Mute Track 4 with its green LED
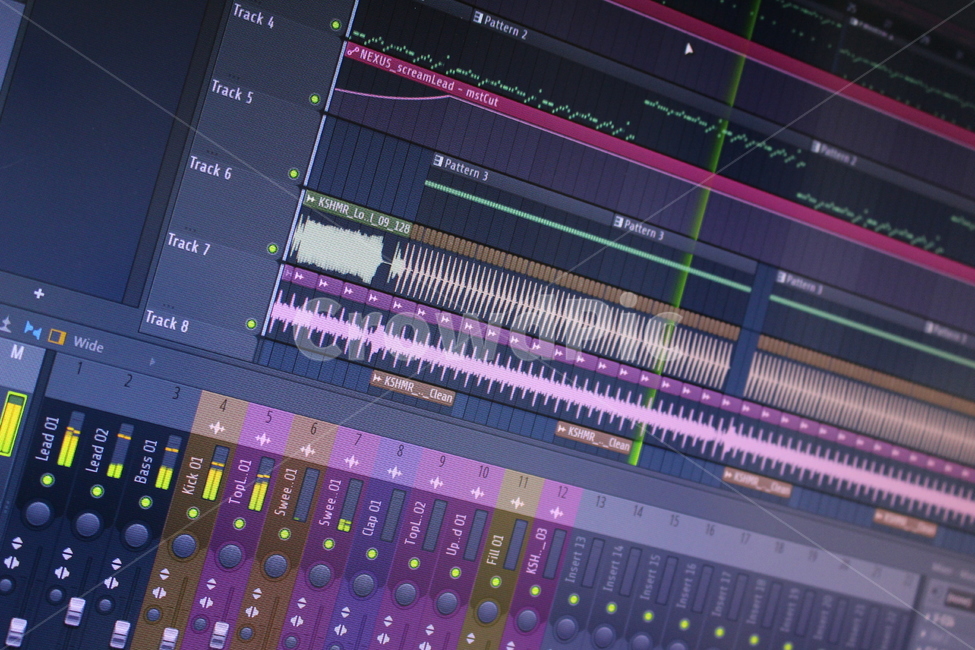 [336, 25]
